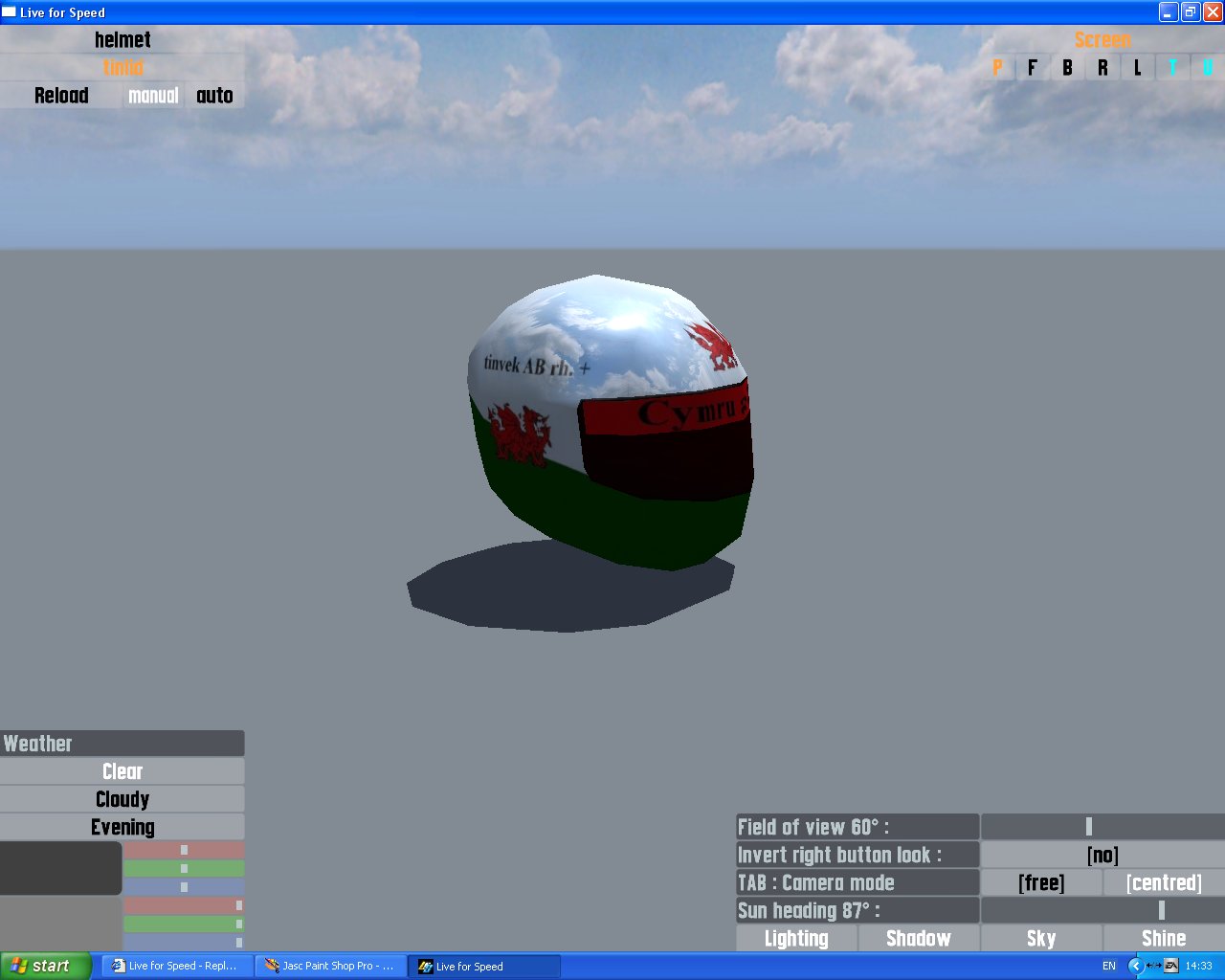Viewport: 1225px width, 980px height.
Task: Select the tinlid helmet skin name
Action: coord(122,67)
